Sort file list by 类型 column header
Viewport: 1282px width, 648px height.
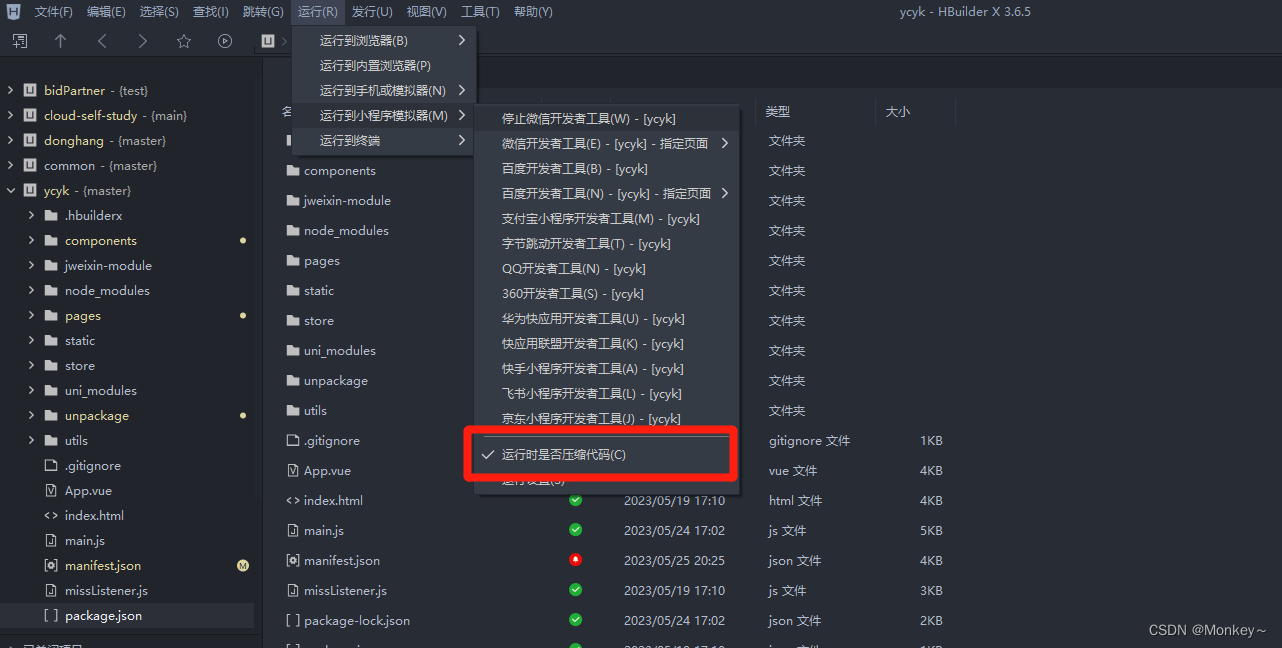pos(778,112)
